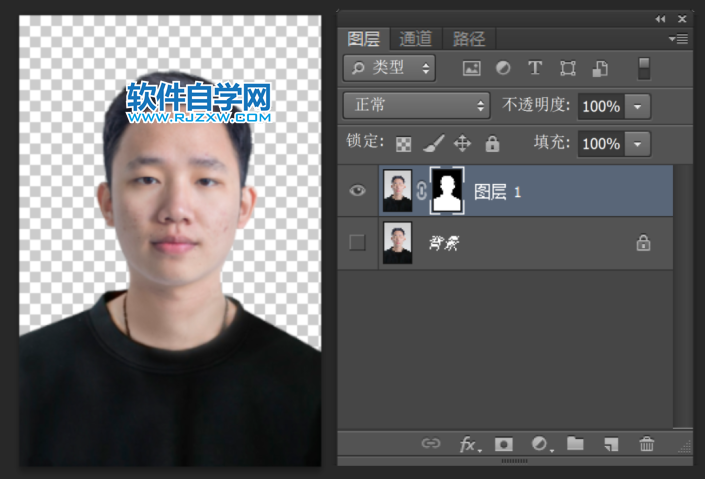
Task: Switch to the 通道 tab
Action: [416, 39]
